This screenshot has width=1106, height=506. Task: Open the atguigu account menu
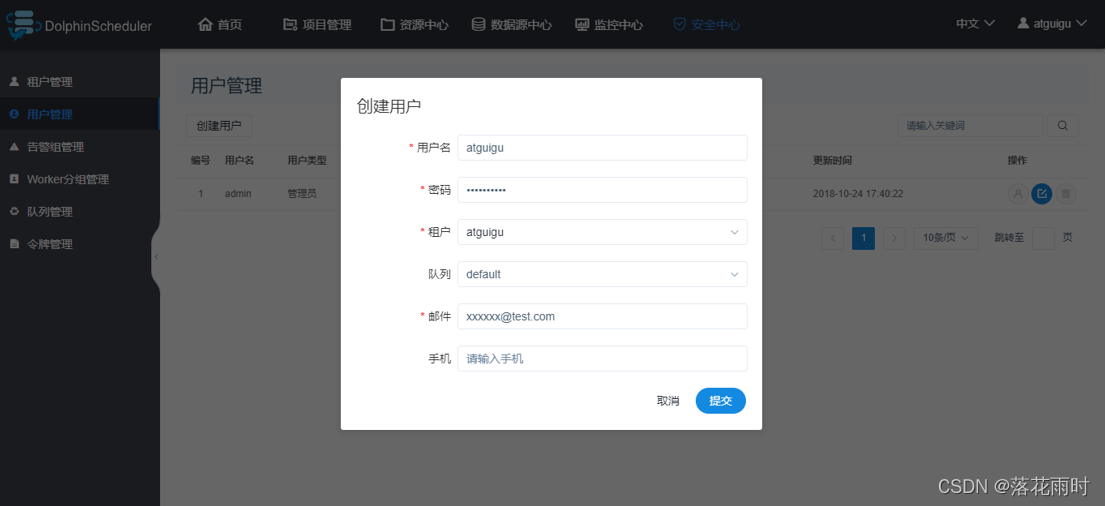(x=1052, y=23)
